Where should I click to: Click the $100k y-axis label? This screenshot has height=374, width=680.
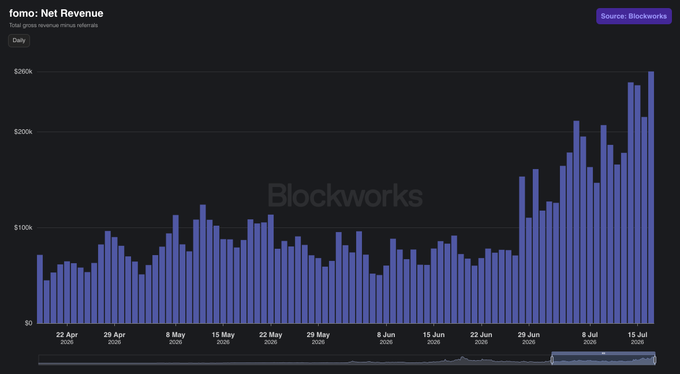tap(23, 227)
